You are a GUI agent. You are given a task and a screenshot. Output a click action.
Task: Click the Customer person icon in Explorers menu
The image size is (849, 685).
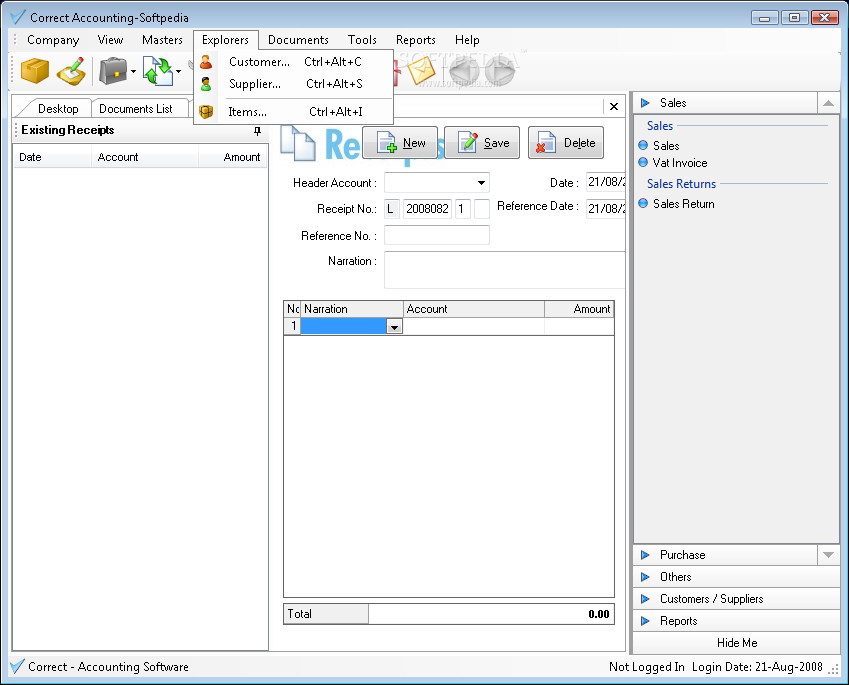tap(206, 62)
